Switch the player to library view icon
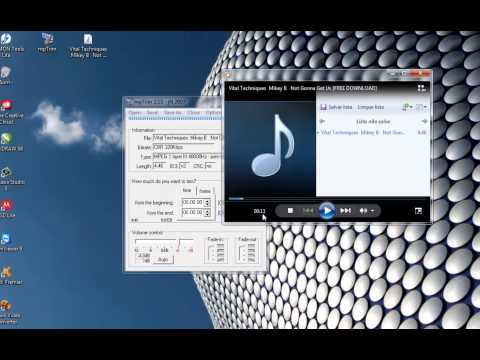 pyautogui.click(x=421, y=88)
